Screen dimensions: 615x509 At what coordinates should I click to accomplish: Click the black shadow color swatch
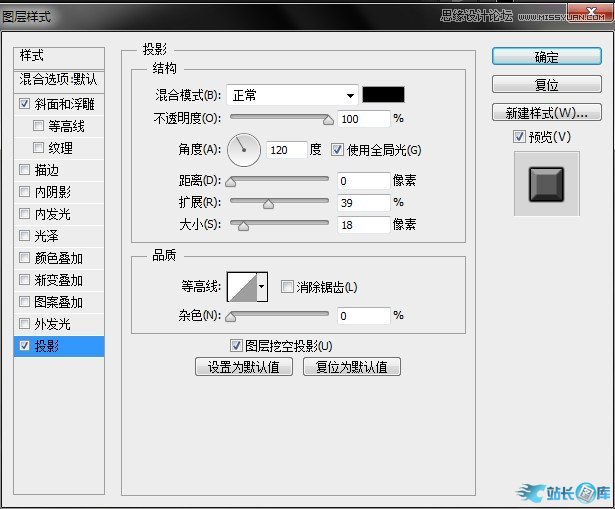click(383, 95)
